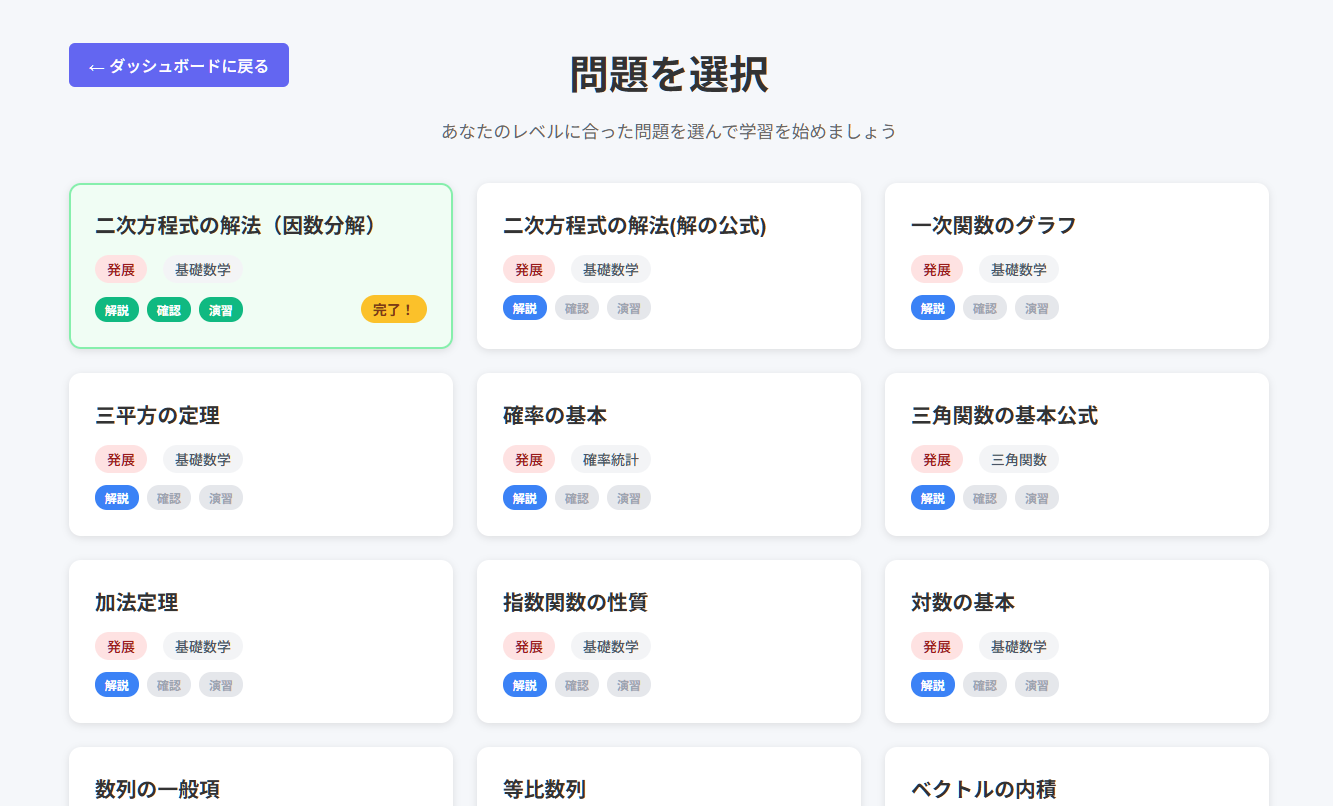Click 演習 step on the 三平方の定理 card
This screenshot has width=1333, height=806.
[221, 498]
